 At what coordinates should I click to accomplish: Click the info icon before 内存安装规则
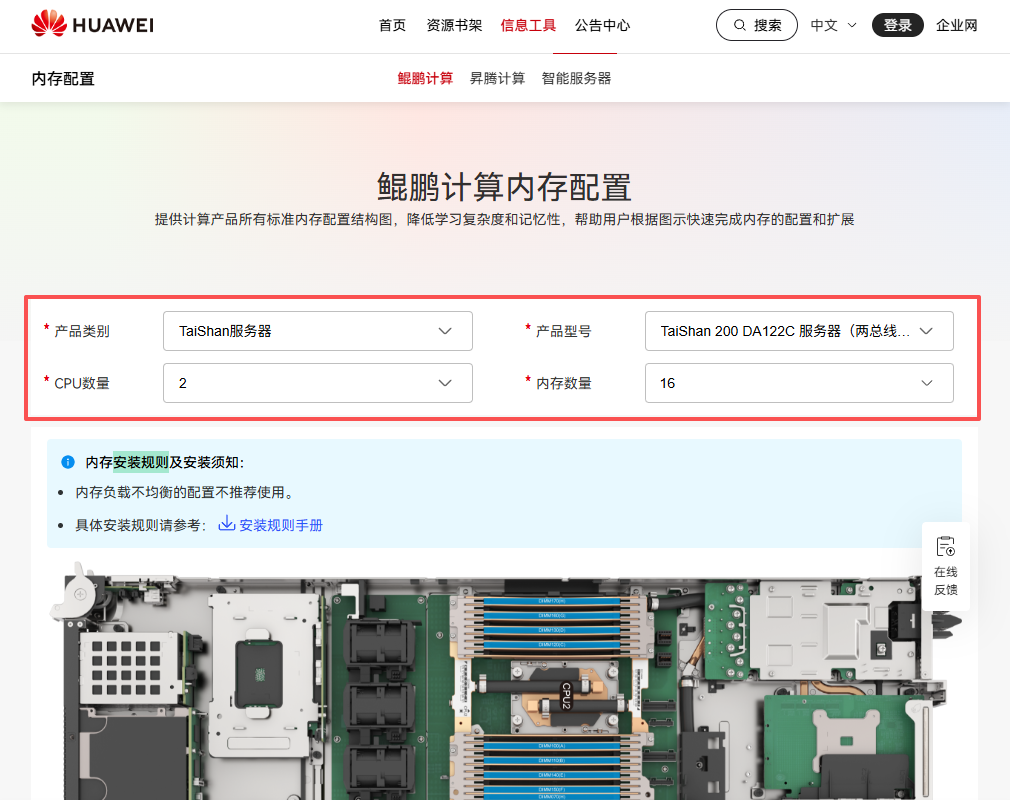(66, 461)
